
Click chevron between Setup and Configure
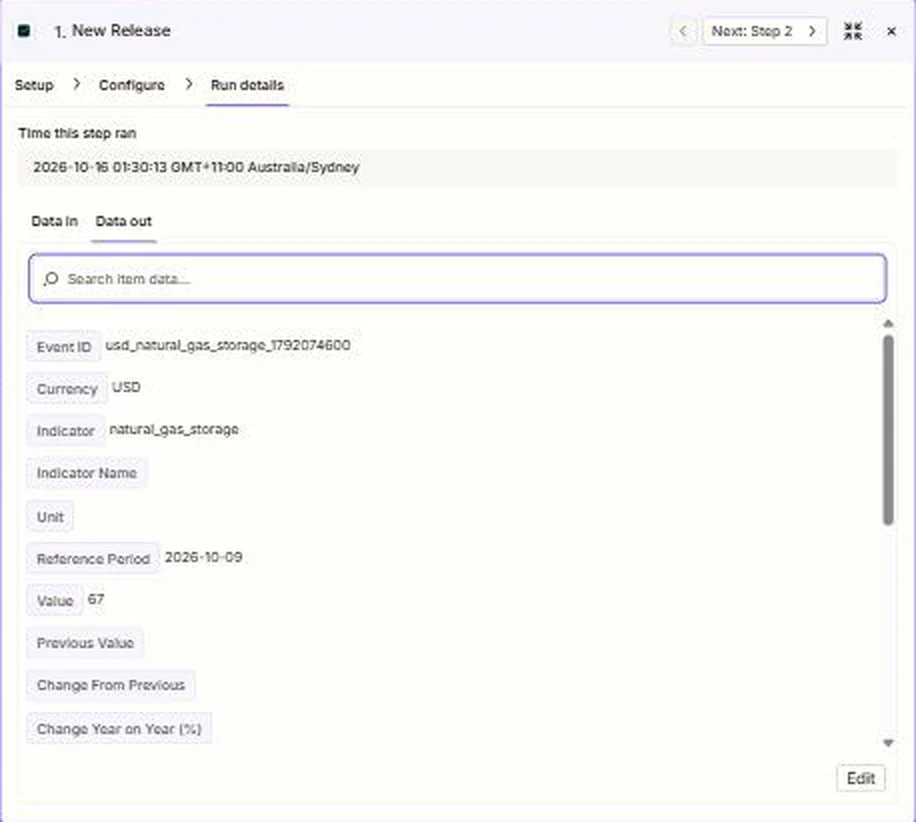coord(77,85)
